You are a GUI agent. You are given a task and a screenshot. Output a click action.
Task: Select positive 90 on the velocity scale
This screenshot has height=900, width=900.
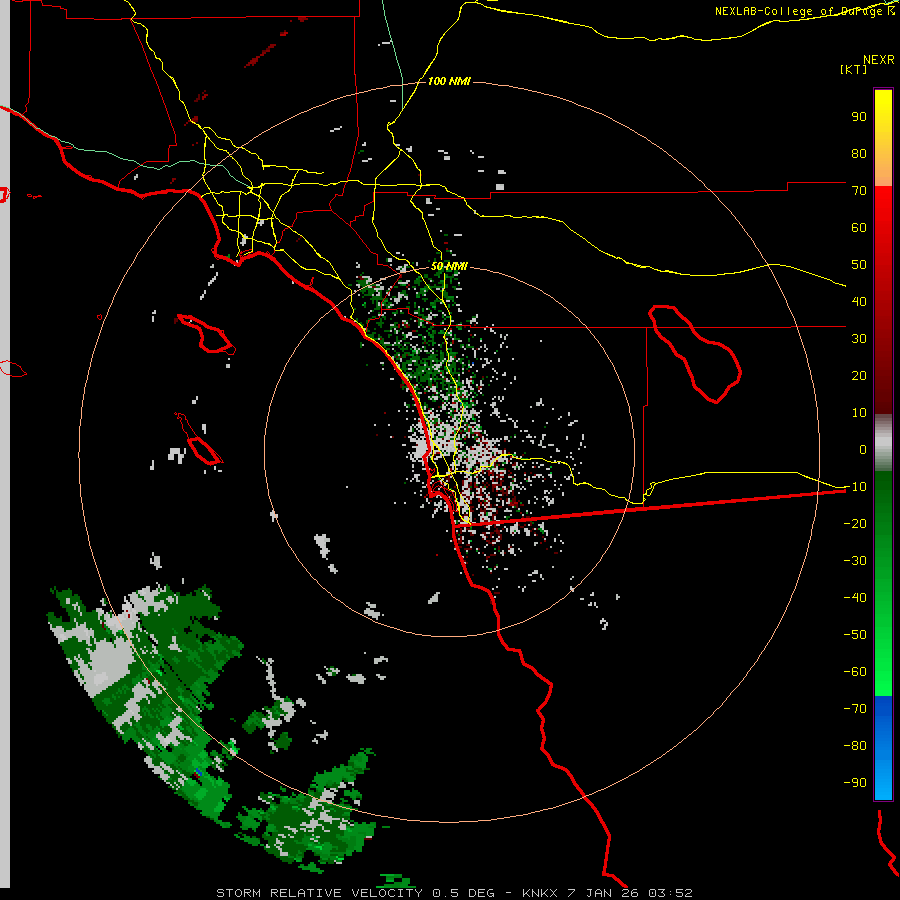pyautogui.click(x=859, y=117)
